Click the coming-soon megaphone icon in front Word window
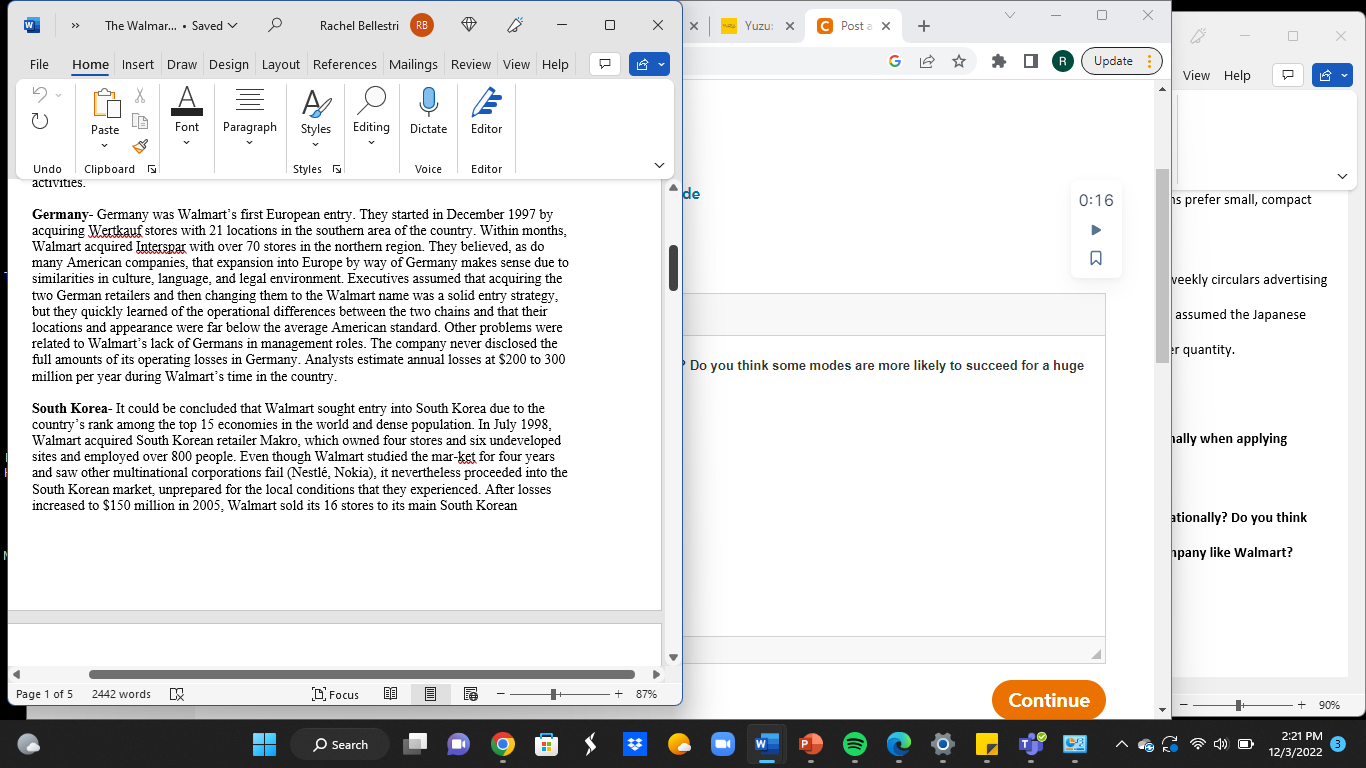 [x=516, y=25]
